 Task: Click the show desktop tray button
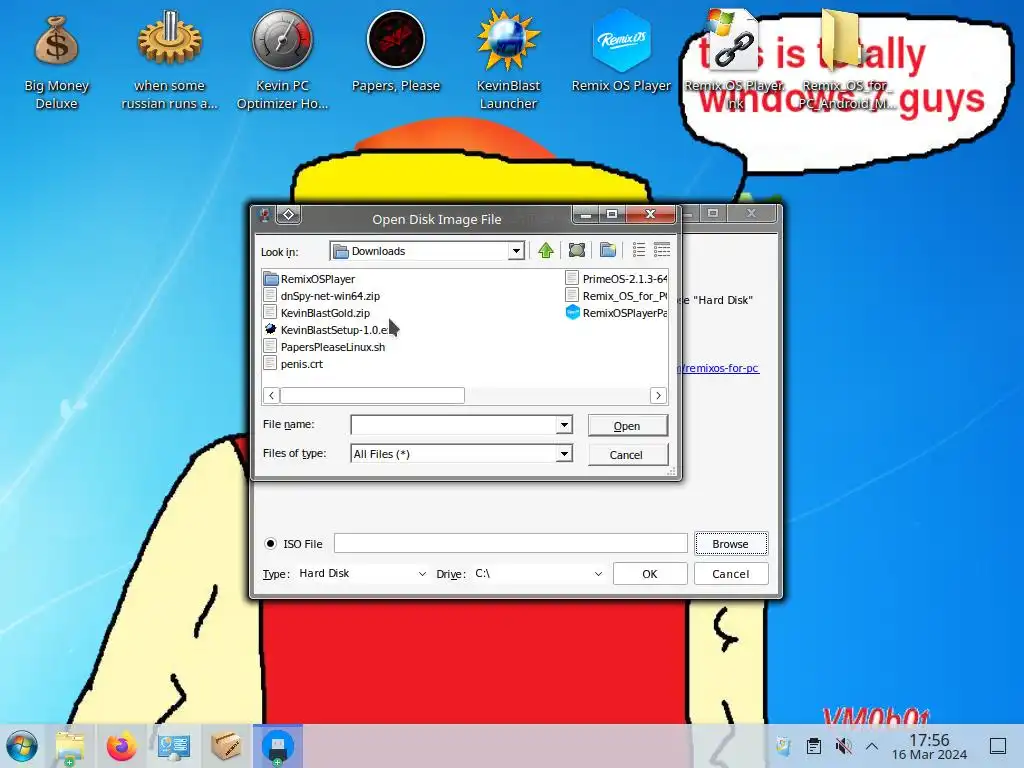tap(998, 746)
